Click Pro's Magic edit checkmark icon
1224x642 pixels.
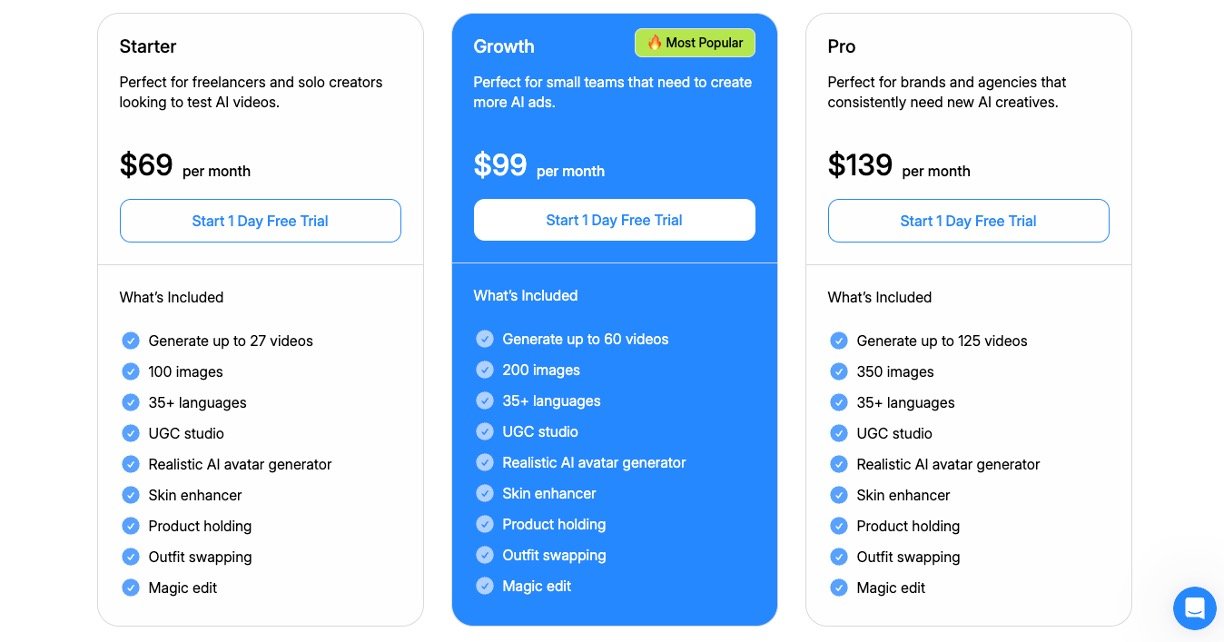(x=839, y=588)
